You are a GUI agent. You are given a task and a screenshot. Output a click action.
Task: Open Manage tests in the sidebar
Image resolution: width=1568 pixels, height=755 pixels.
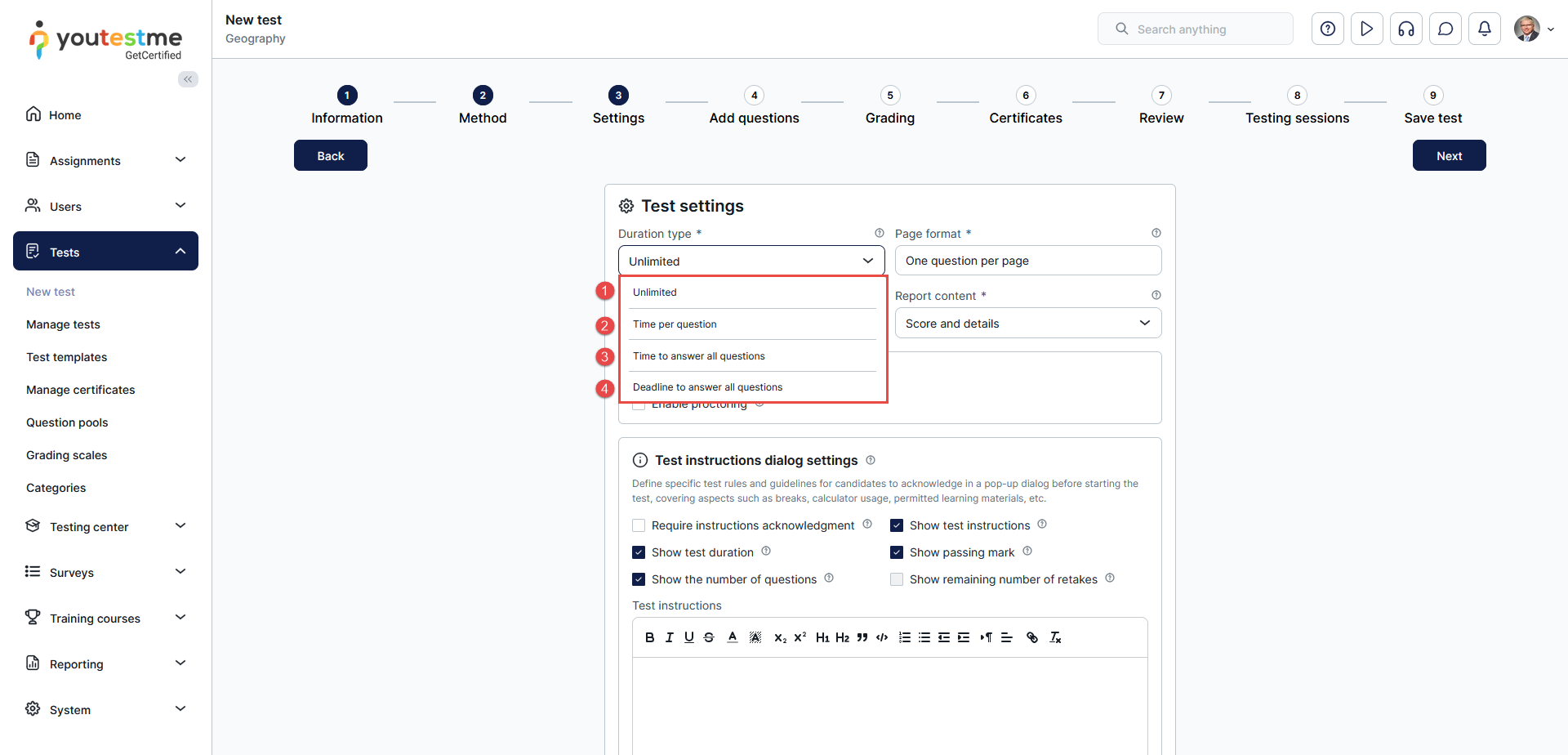point(63,324)
